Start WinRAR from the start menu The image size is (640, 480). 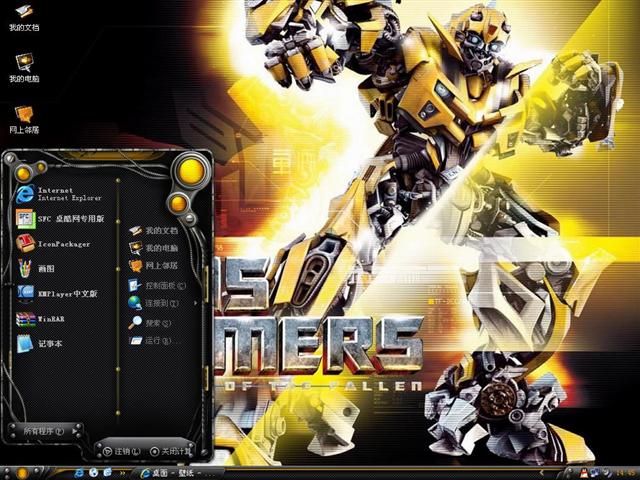pos(50,319)
